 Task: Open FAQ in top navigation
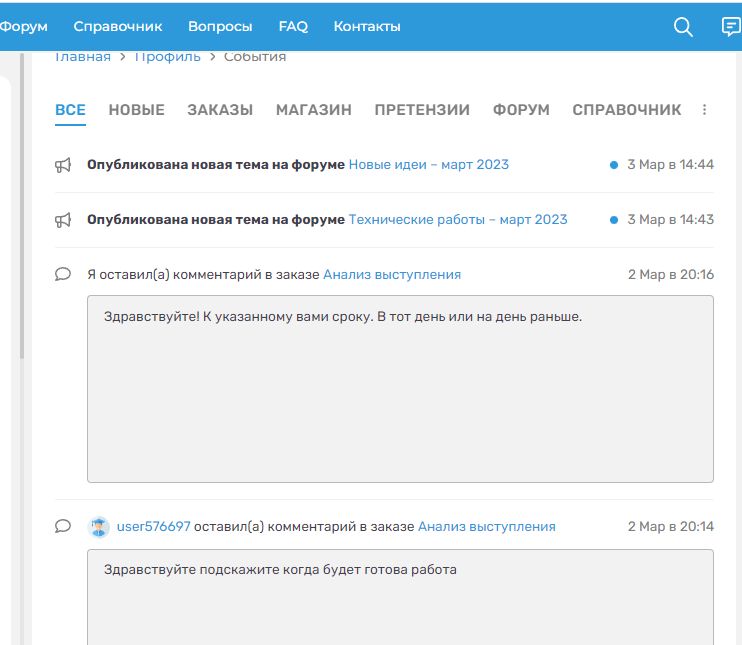point(293,27)
